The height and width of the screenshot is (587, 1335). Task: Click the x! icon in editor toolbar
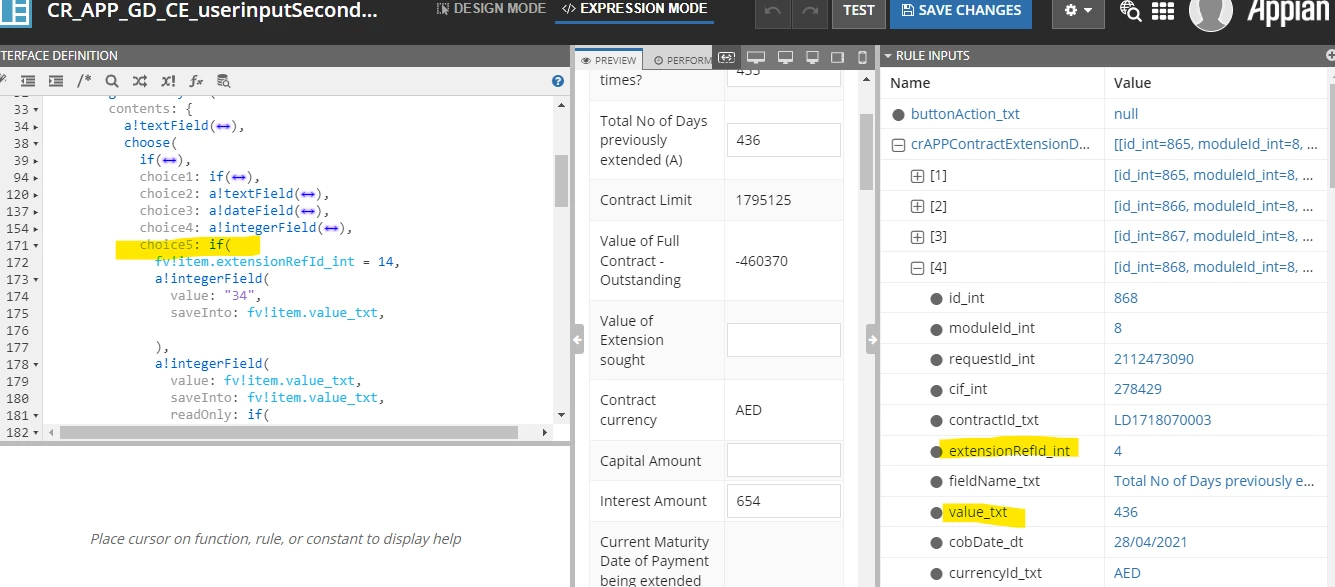(168, 81)
